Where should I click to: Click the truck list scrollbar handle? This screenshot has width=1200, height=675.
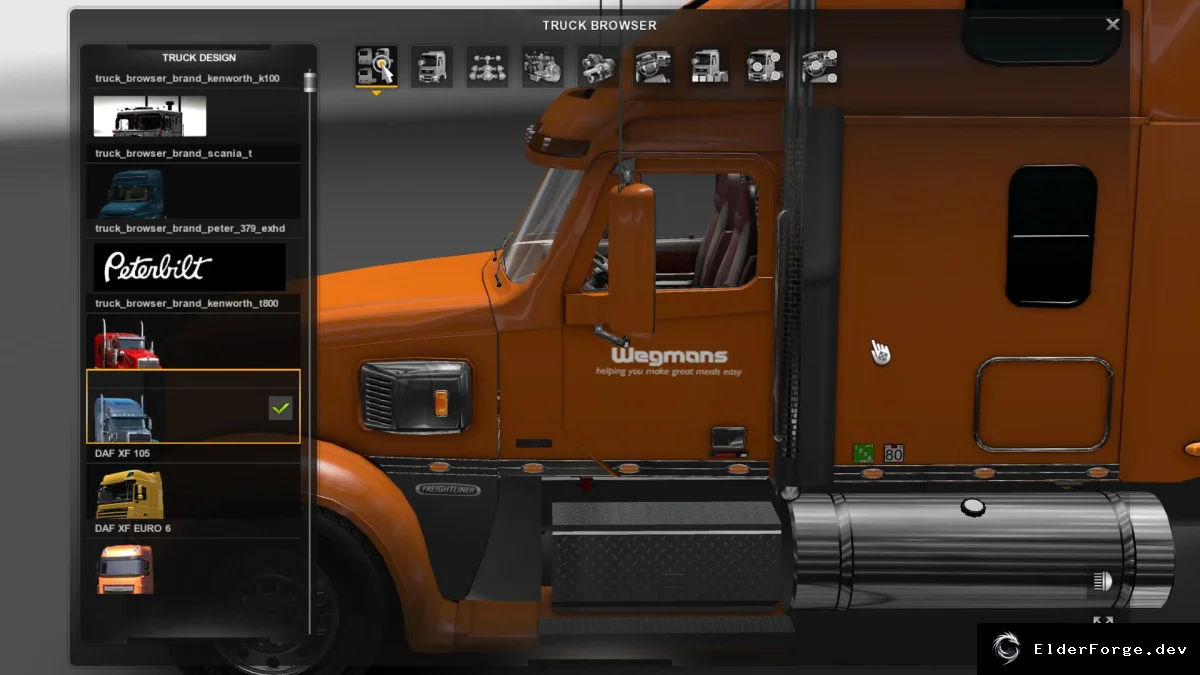[309, 82]
